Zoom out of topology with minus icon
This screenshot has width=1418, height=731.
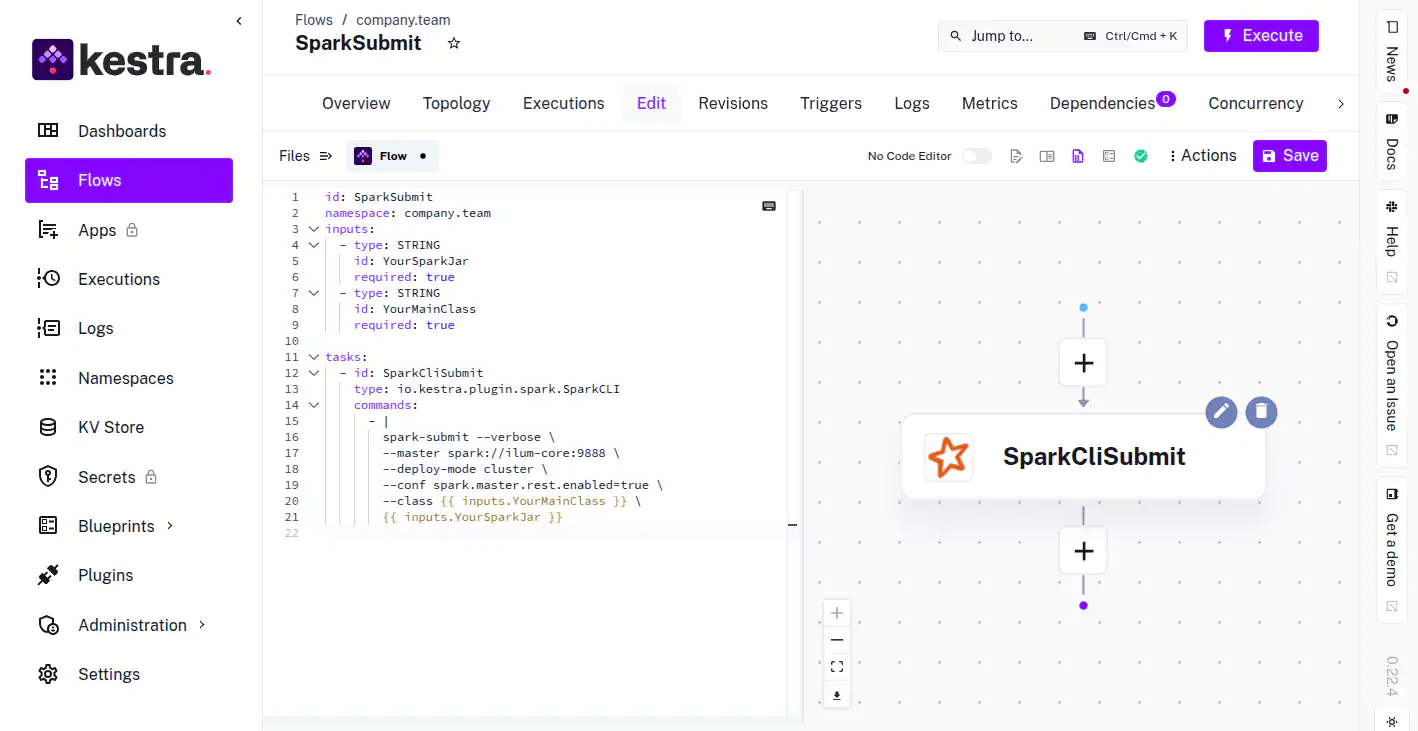coord(837,640)
